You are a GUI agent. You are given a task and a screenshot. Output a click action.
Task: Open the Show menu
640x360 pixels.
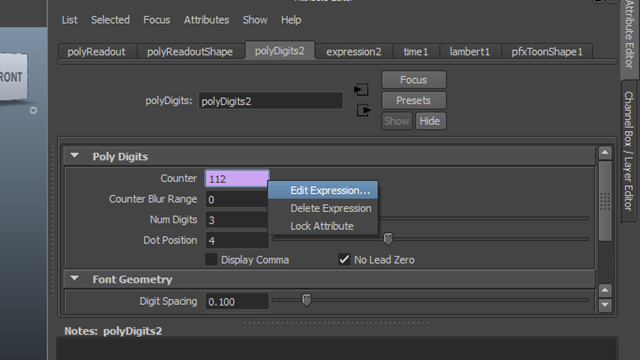coord(255,20)
